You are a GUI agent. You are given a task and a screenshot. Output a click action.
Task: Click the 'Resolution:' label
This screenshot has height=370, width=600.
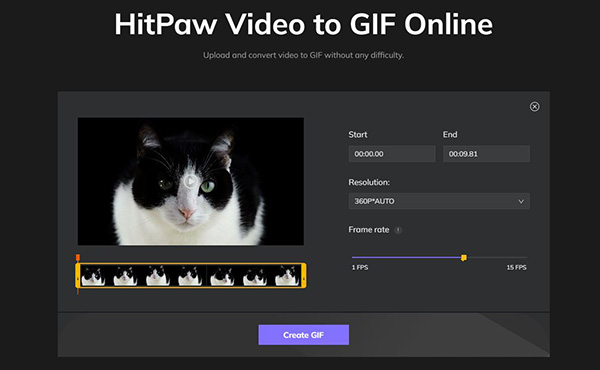click(369, 183)
